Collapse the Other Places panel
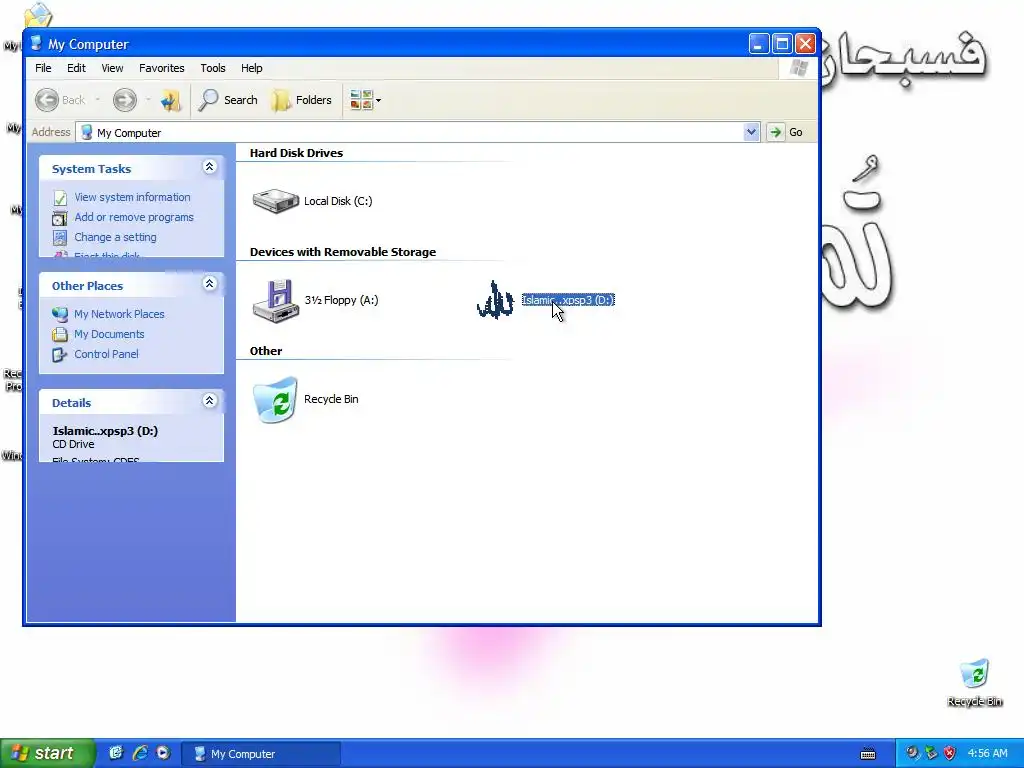 click(x=210, y=284)
